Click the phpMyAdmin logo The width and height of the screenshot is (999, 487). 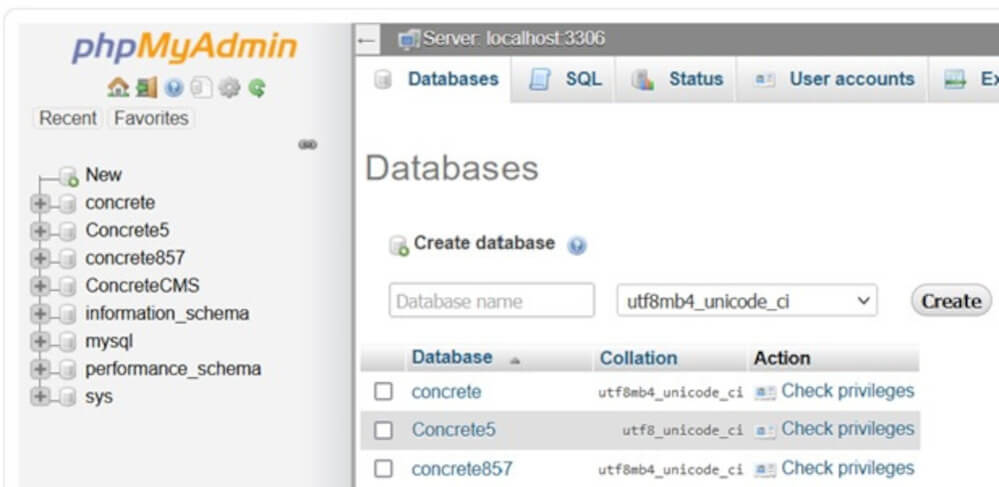coord(185,48)
